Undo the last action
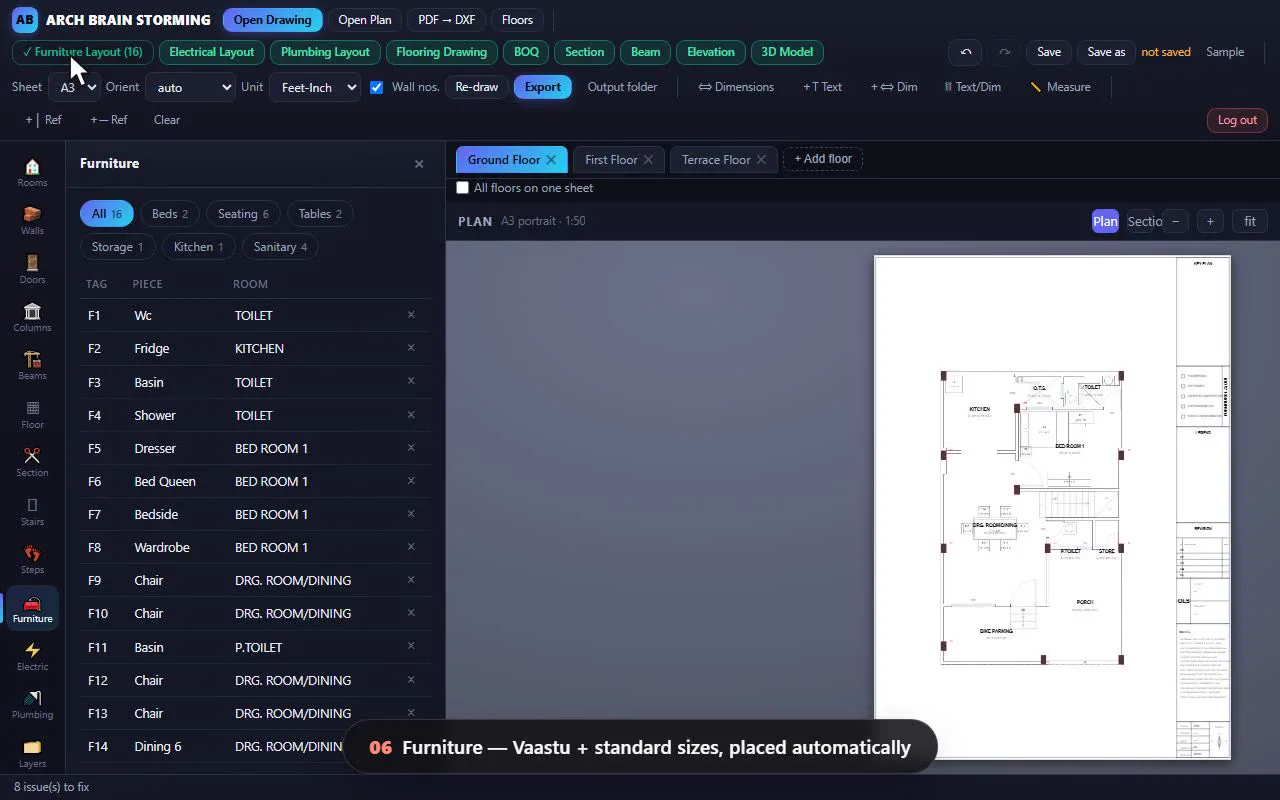The height and width of the screenshot is (800, 1280). click(x=965, y=52)
